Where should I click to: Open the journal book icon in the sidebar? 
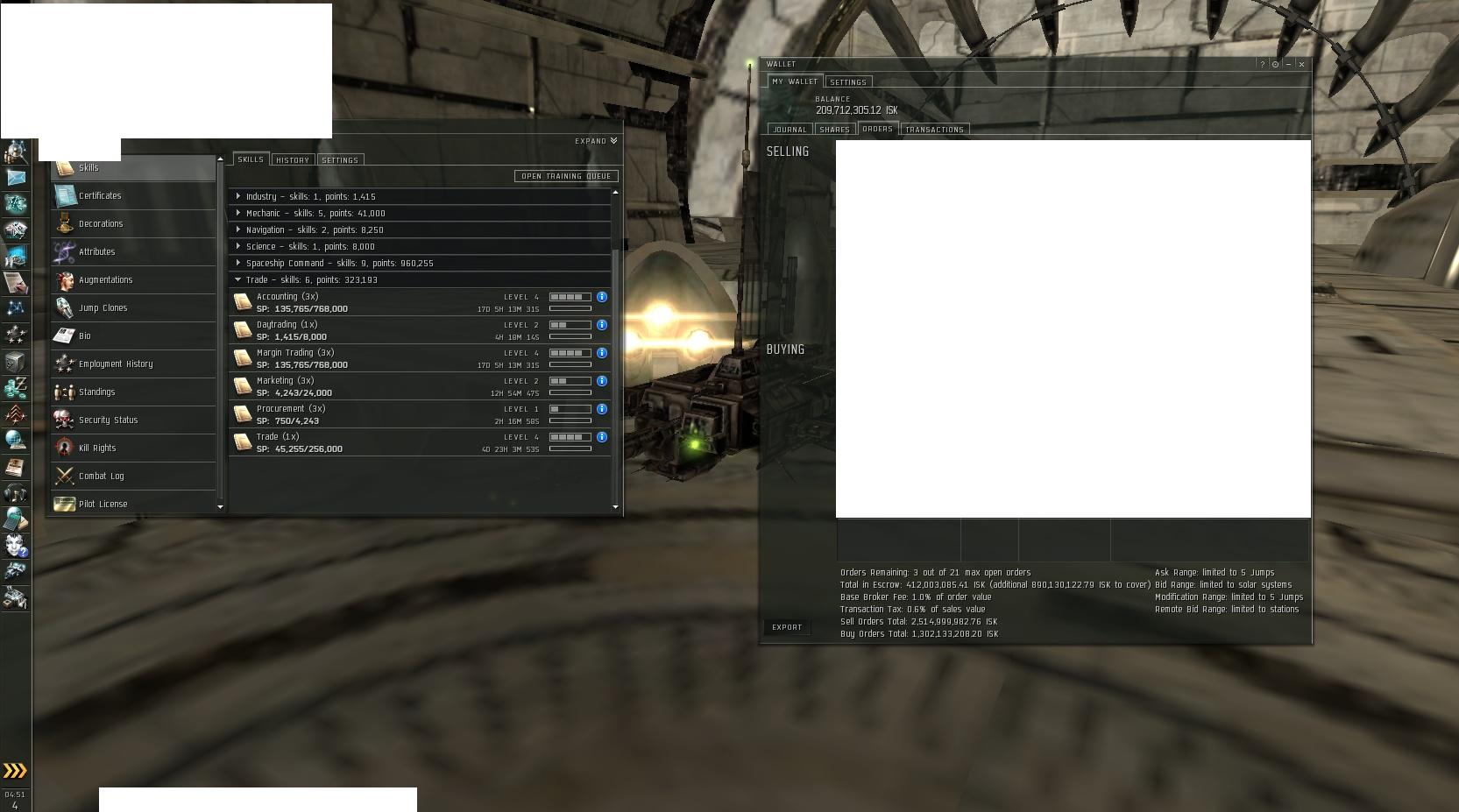click(x=16, y=466)
